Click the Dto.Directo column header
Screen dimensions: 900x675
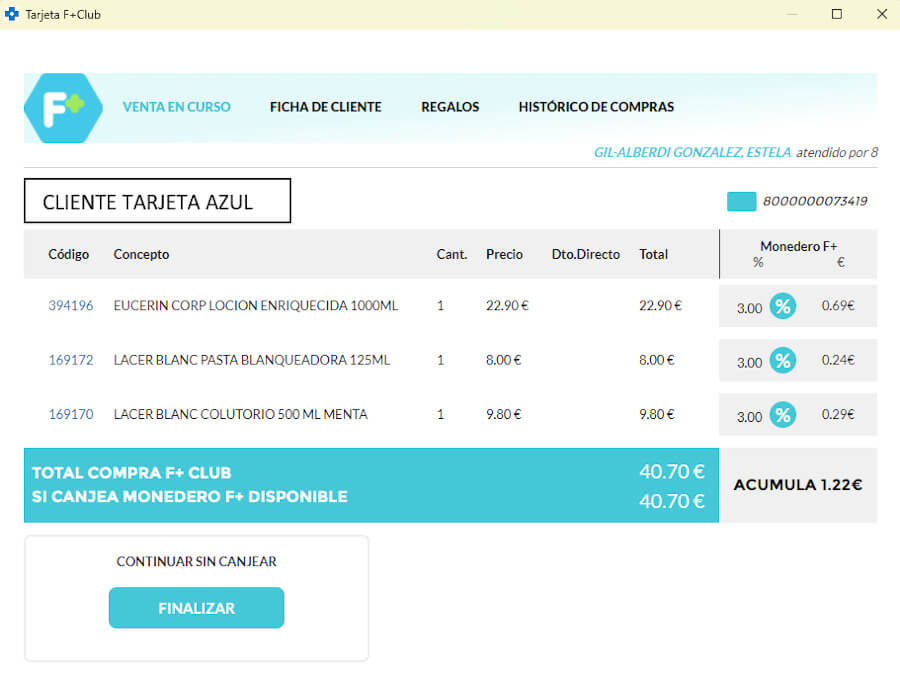[x=585, y=254]
